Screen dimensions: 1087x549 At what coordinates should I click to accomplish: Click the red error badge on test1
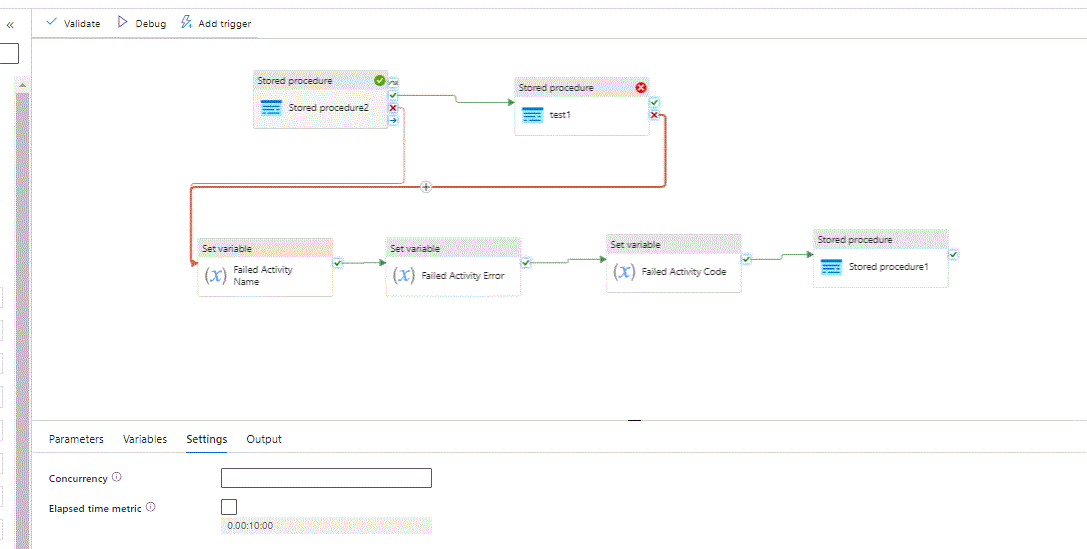tap(641, 87)
